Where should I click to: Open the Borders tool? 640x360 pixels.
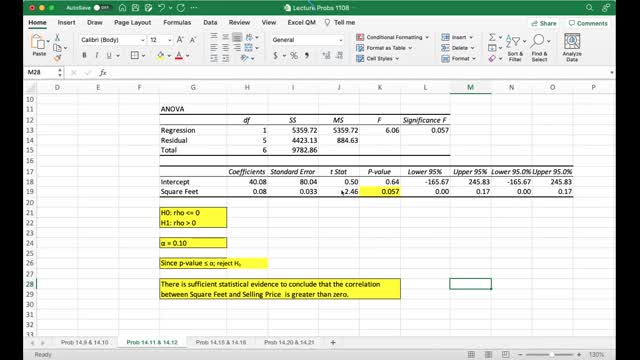tap(135, 55)
